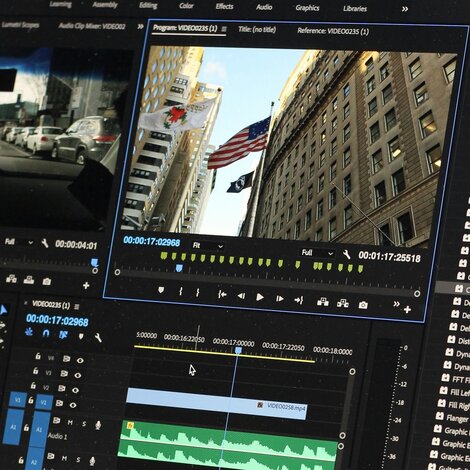The height and width of the screenshot is (470, 470).
Task: Open the Libraries workspace
Action: [355, 9]
